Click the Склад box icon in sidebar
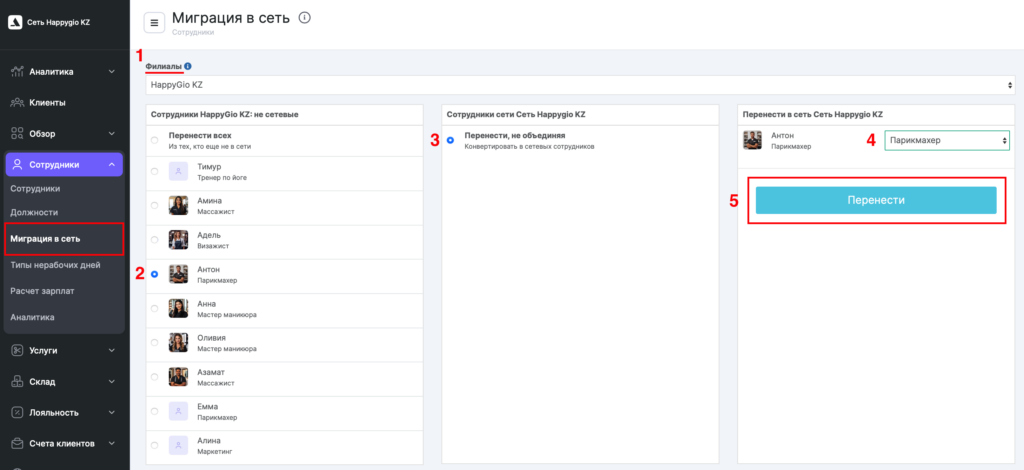Image resolution: width=1024 pixels, height=470 pixels. coord(17,382)
